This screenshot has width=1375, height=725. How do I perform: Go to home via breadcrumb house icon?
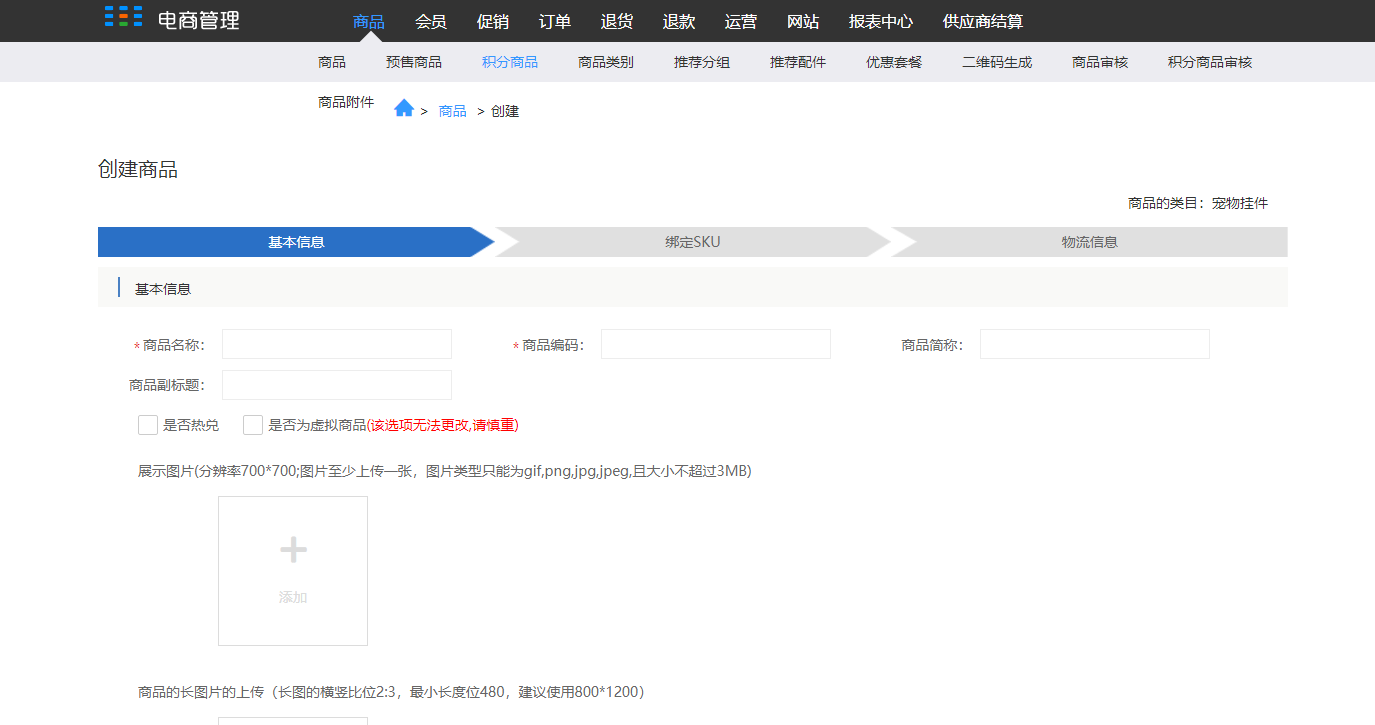click(404, 108)
